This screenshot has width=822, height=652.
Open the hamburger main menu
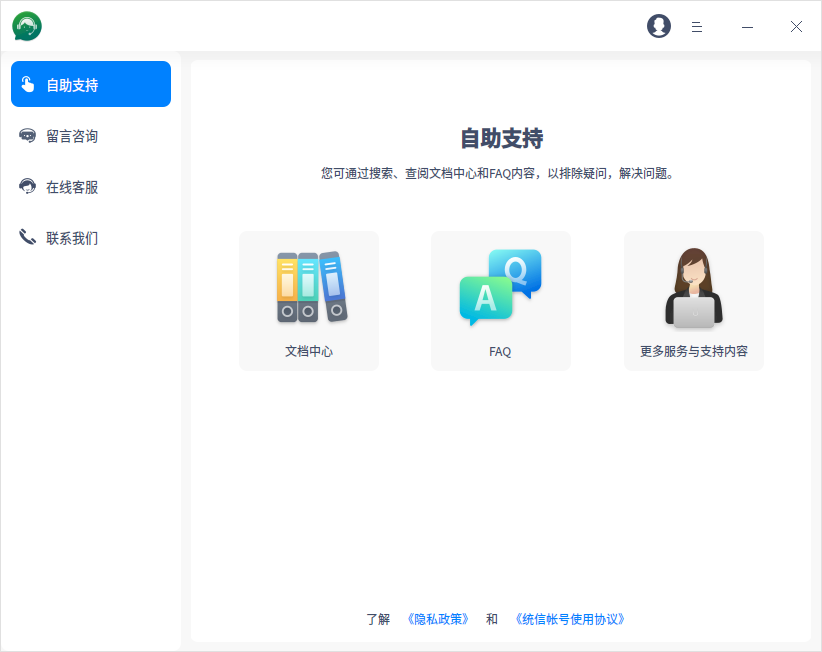pos(696,27)
